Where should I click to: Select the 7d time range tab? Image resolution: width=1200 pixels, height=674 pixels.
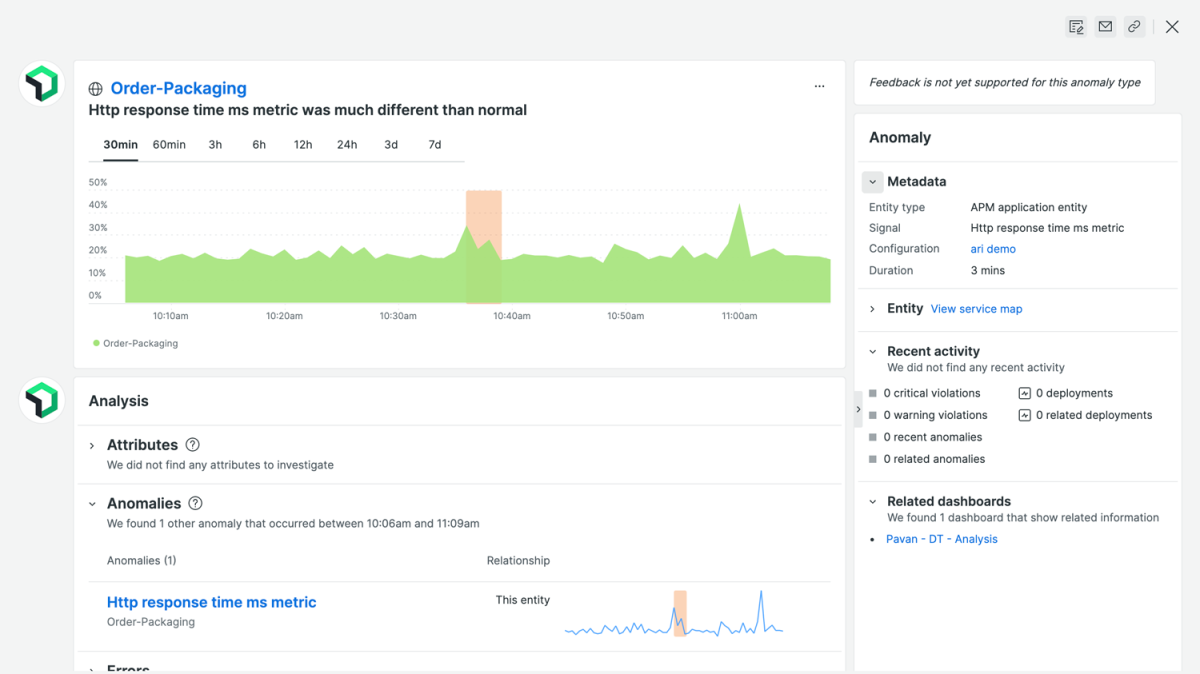click(434, 145)
